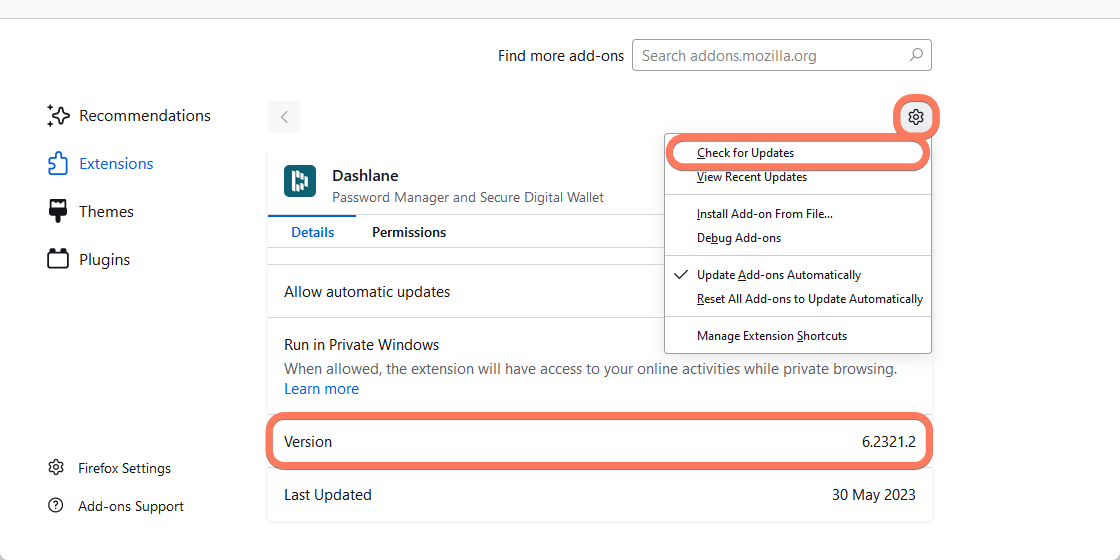Click the Dashlane extension logo
Image resolution: width=1120 pixels, height=560 pixels.
pyautogui.click(x=300, y=181)
